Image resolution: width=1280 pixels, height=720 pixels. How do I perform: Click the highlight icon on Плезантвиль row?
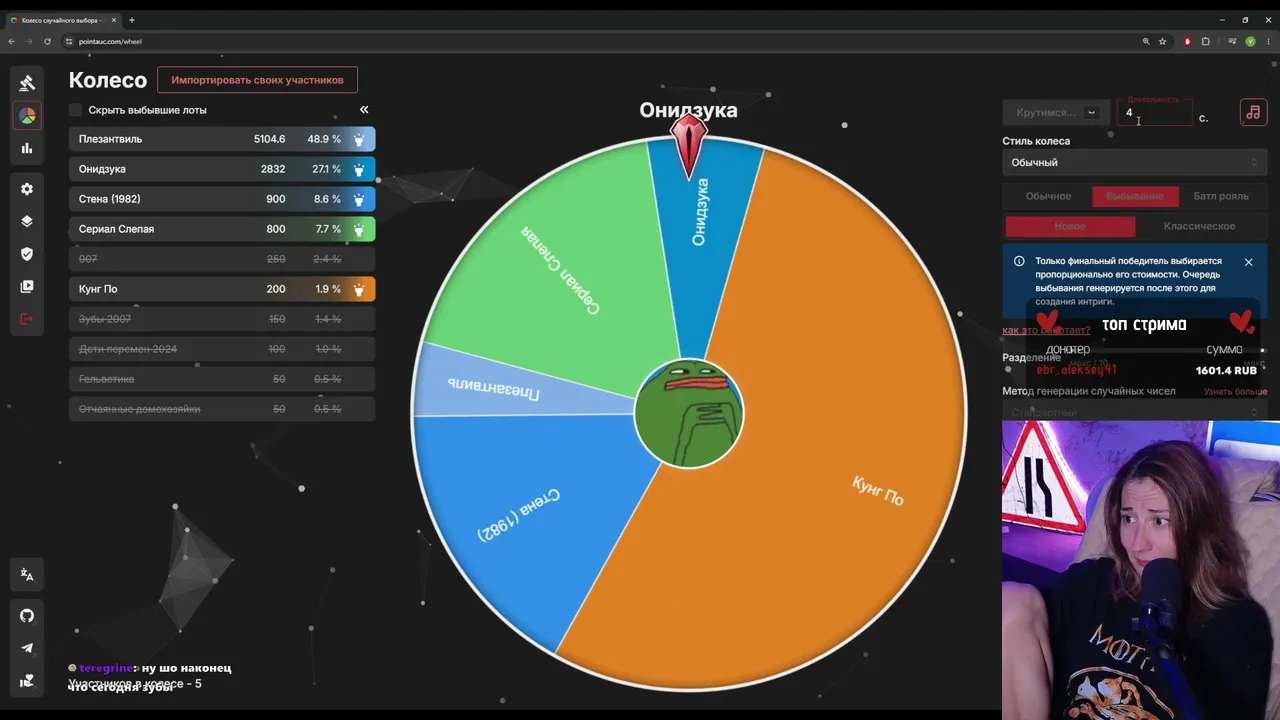(359, 140)
